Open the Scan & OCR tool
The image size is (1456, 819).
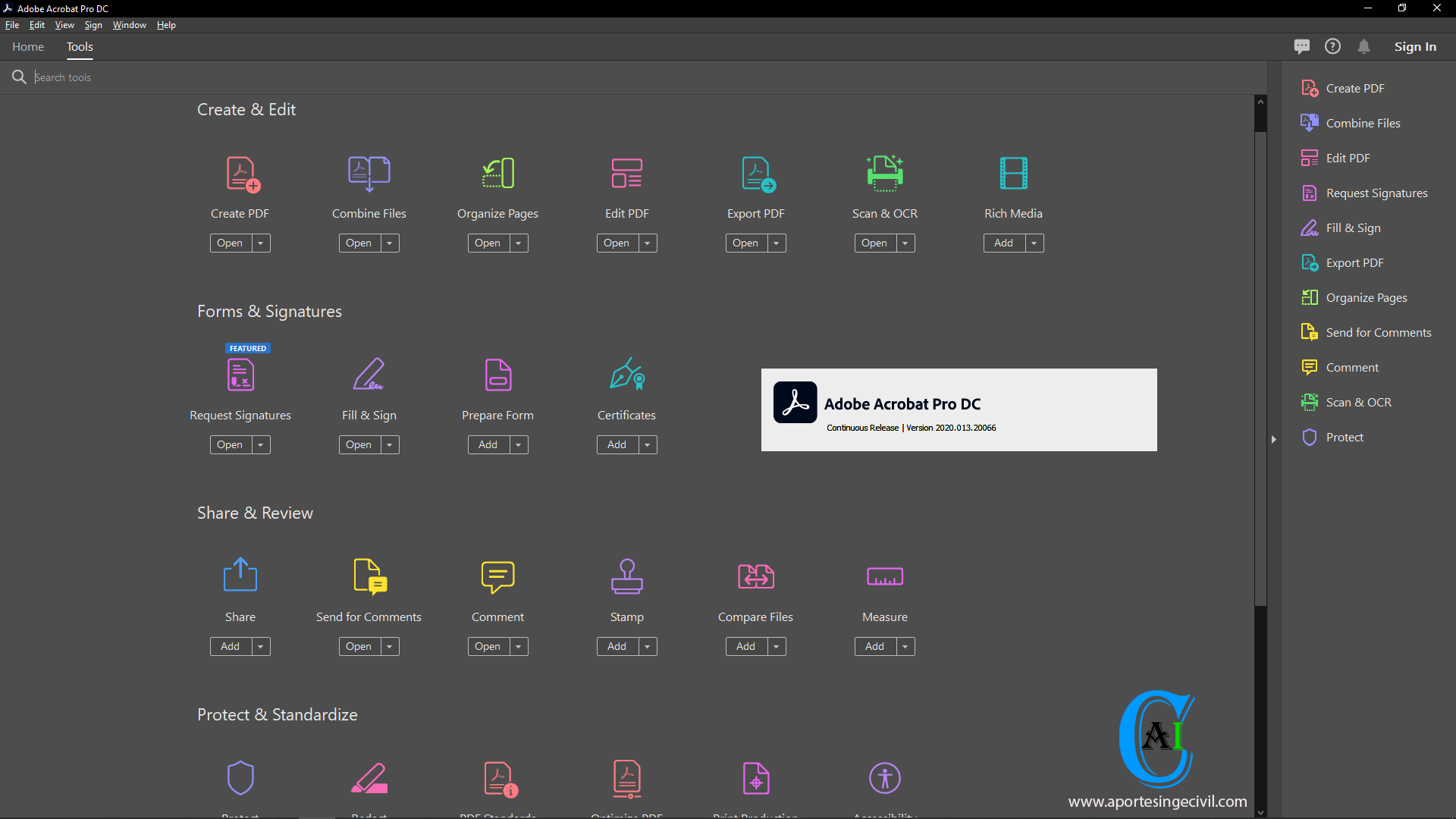tap(873, 242)
